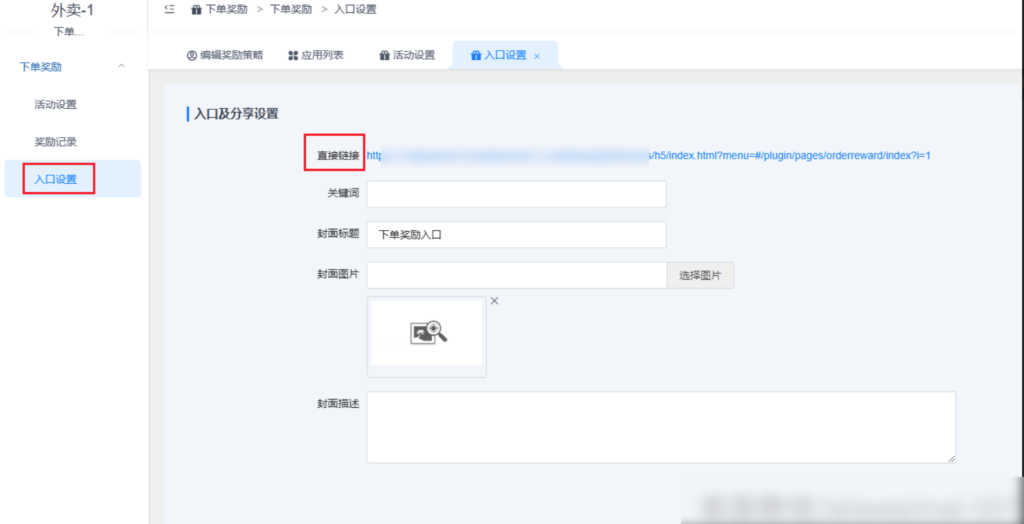Image resolution: width=1024 pixels, height=524 pixels.
Task: Click the 活动设置 tab gift icon
Action: [x=385, y=56]
